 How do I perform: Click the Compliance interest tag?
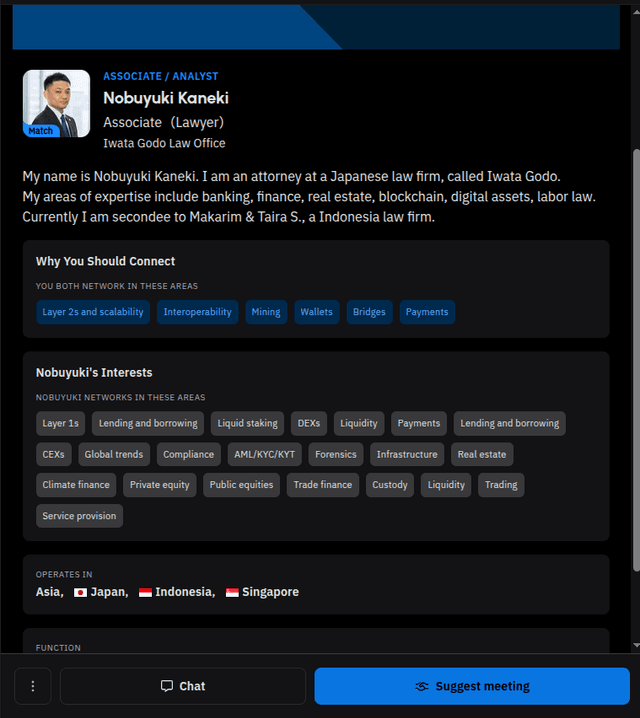pos(189,454)
